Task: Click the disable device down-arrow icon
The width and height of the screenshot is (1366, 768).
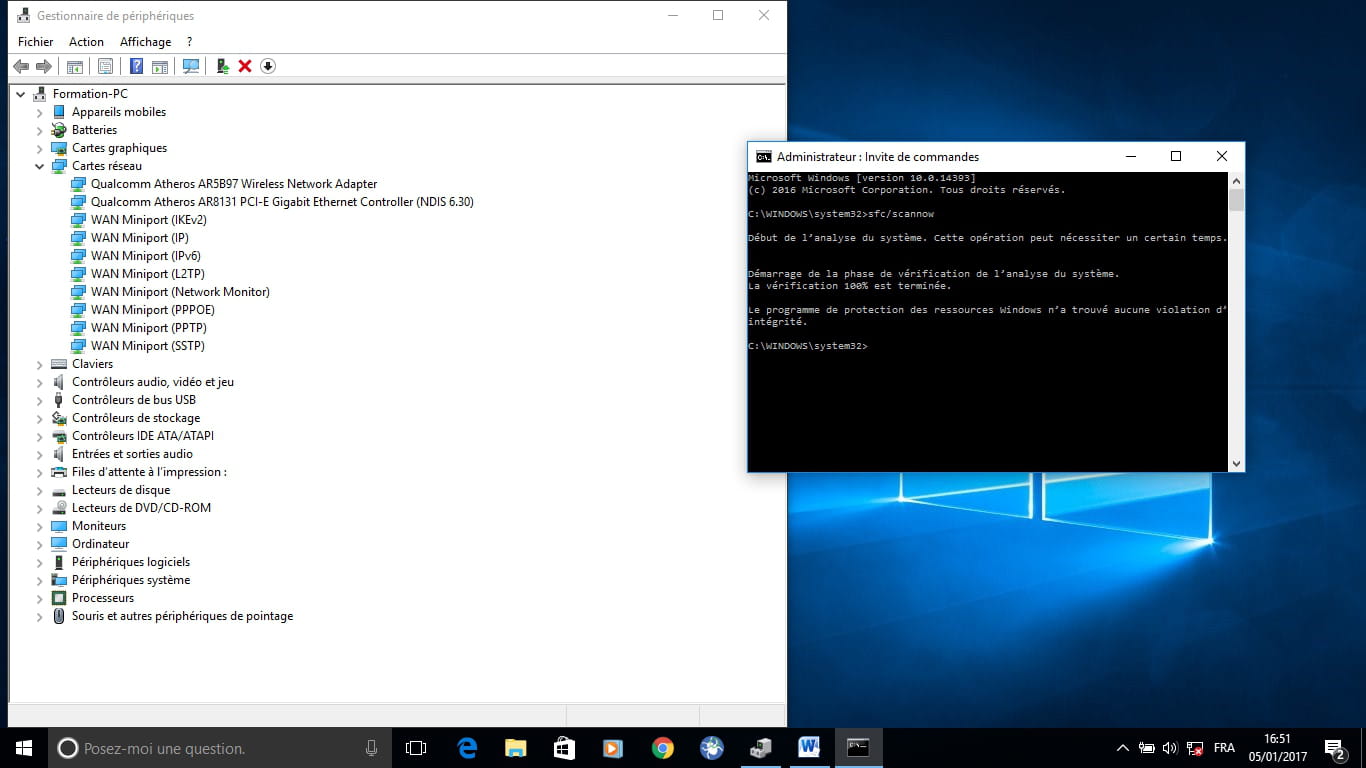Action: tap(267, 66)
